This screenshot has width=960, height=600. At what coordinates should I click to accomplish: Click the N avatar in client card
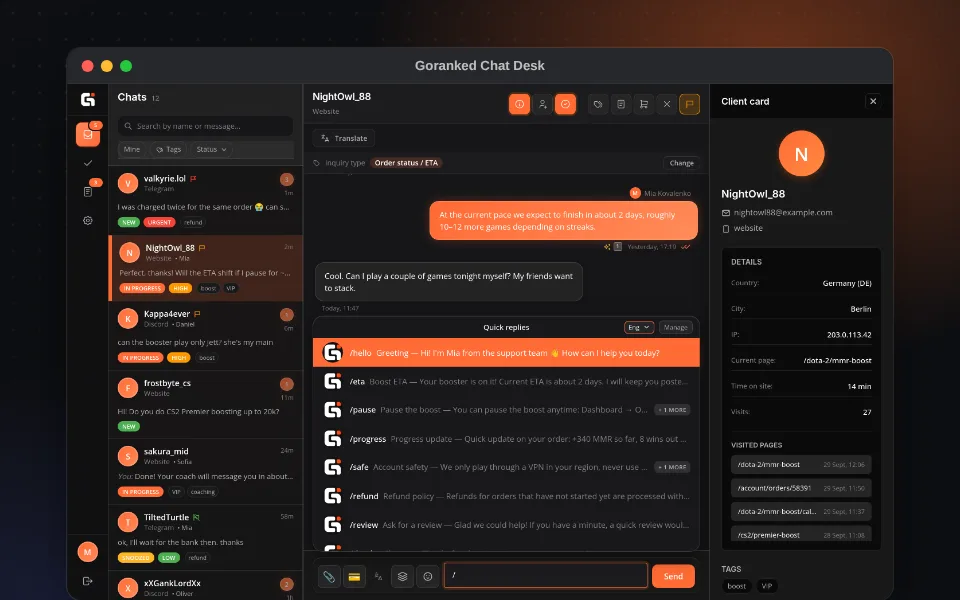click(x=801, y=154)
